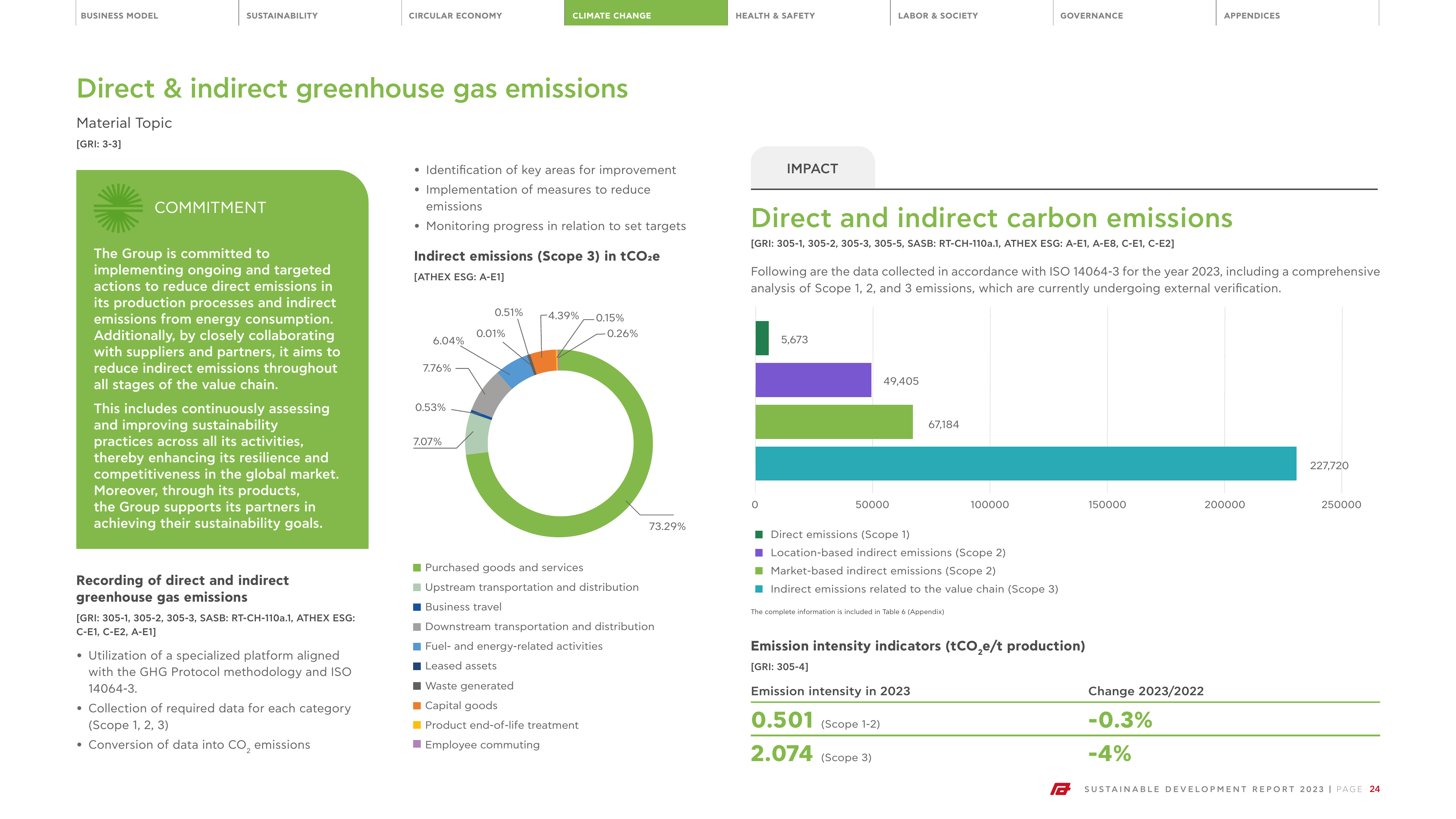Image resolution: width=1456 pixels, height=819 pixels.
Task: Click the Fuel- and energy-related activities swatch
Action: 417,646
